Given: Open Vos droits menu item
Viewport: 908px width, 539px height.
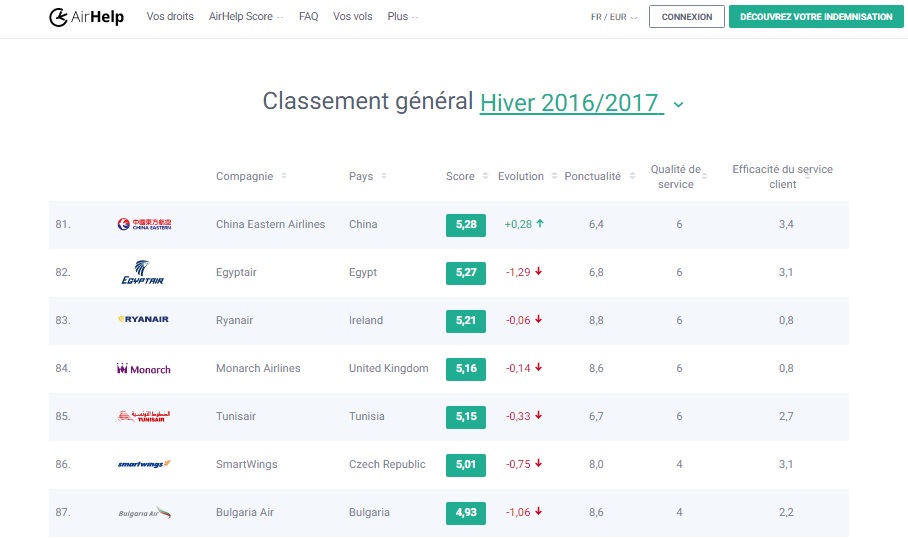Looking at the screenshot, I should pyautogui.click(x=170, y=17).
